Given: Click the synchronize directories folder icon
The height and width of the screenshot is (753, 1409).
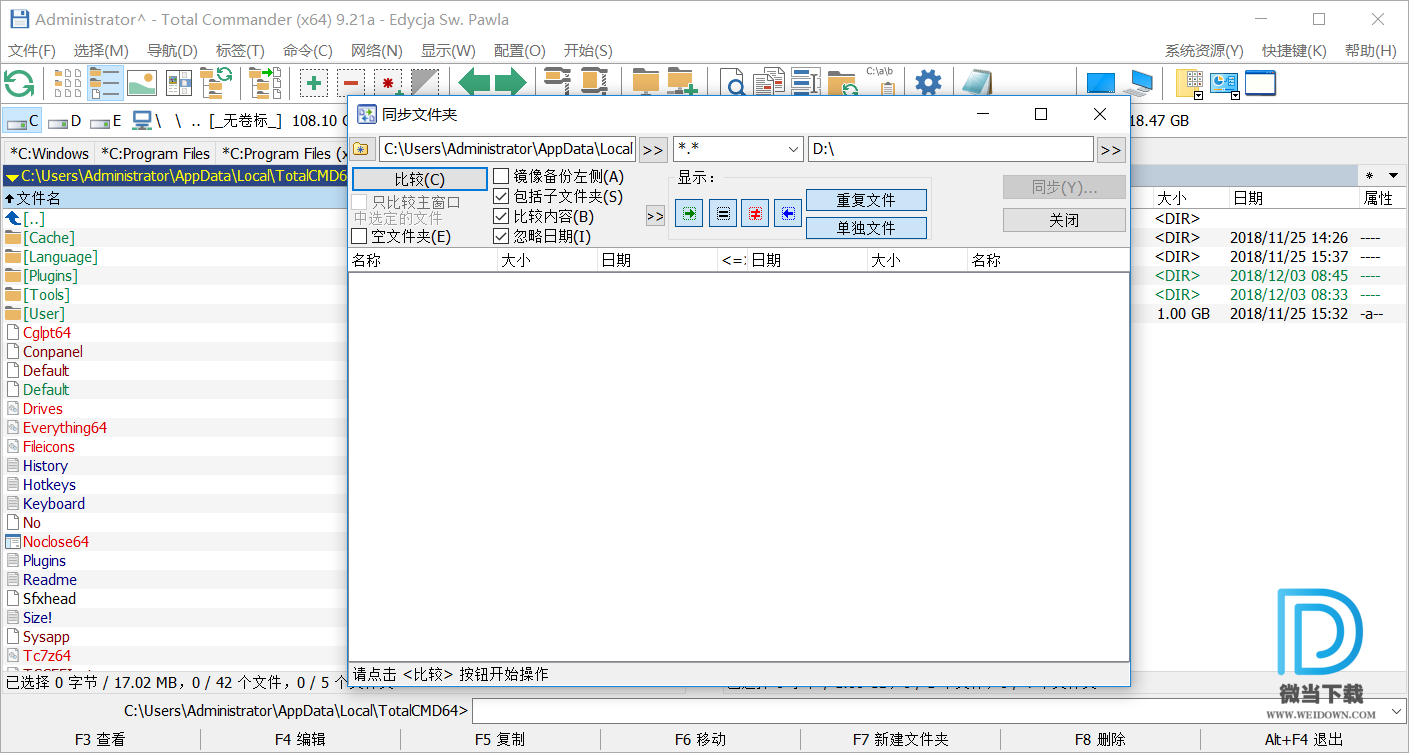Looking at the screenshot, I should tap(842, 83).
